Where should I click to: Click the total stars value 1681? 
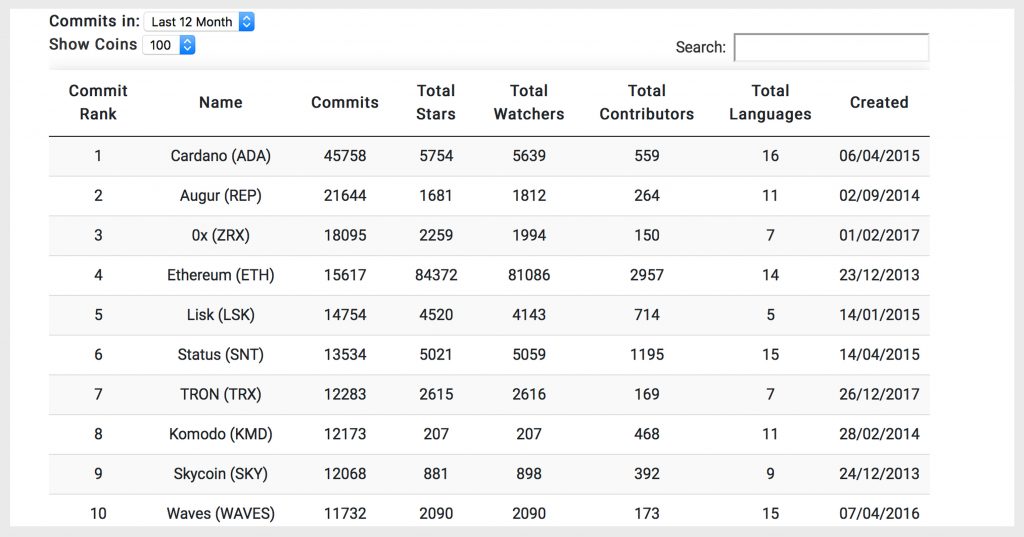(x=436, y=196)
